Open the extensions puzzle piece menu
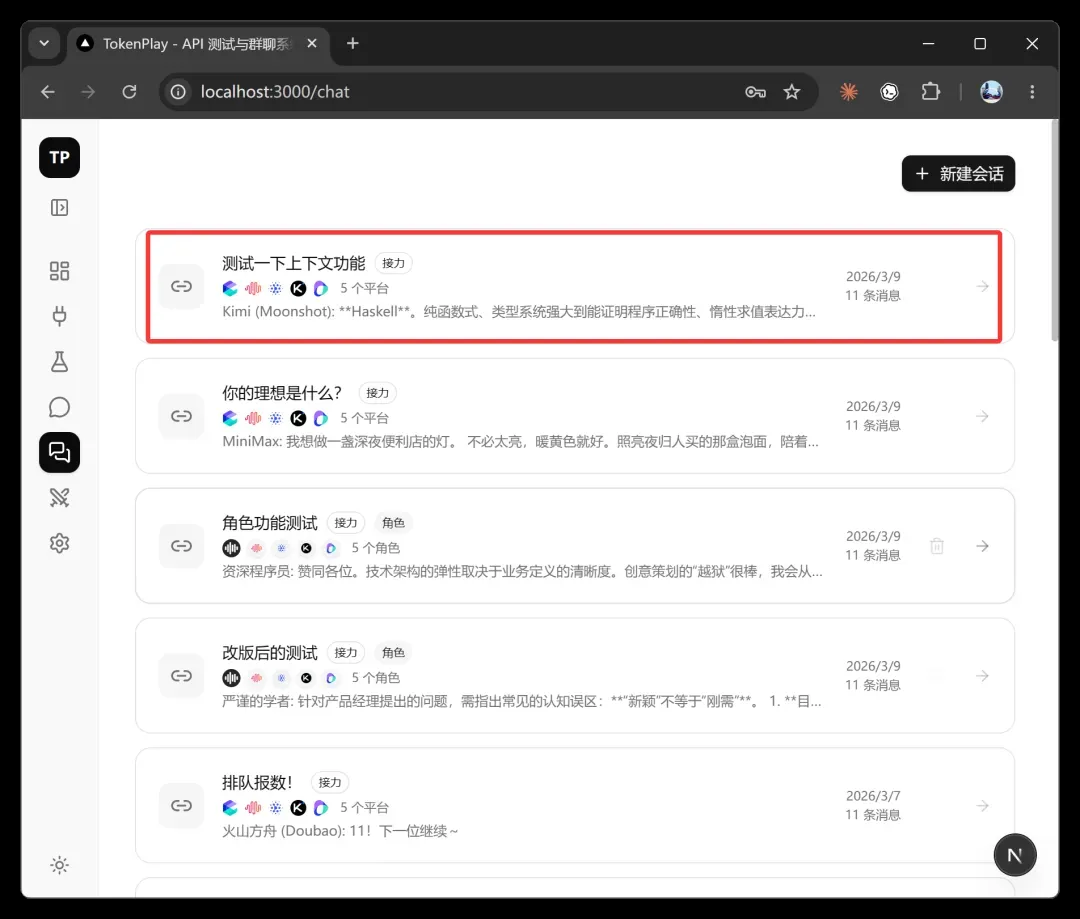The width and height of the screenshot is (1080, 919). coord(931,92)
